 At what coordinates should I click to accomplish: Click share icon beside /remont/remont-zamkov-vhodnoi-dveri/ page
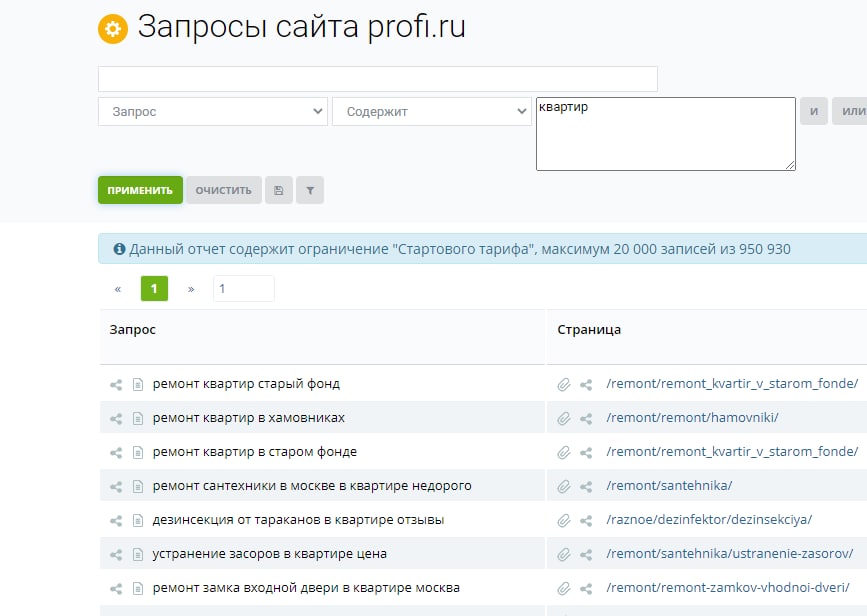tap(586, 589)
